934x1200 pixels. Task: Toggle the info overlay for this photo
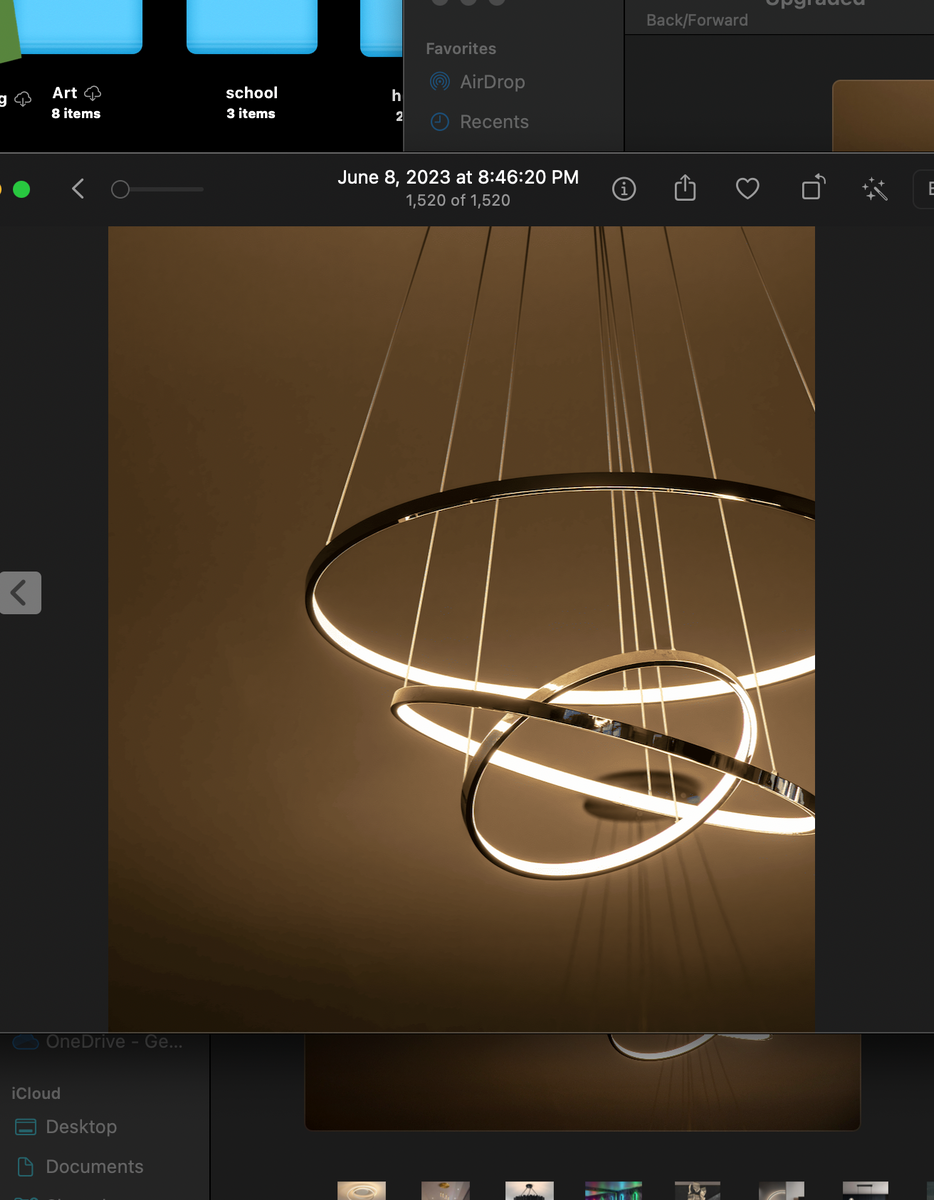623,188
